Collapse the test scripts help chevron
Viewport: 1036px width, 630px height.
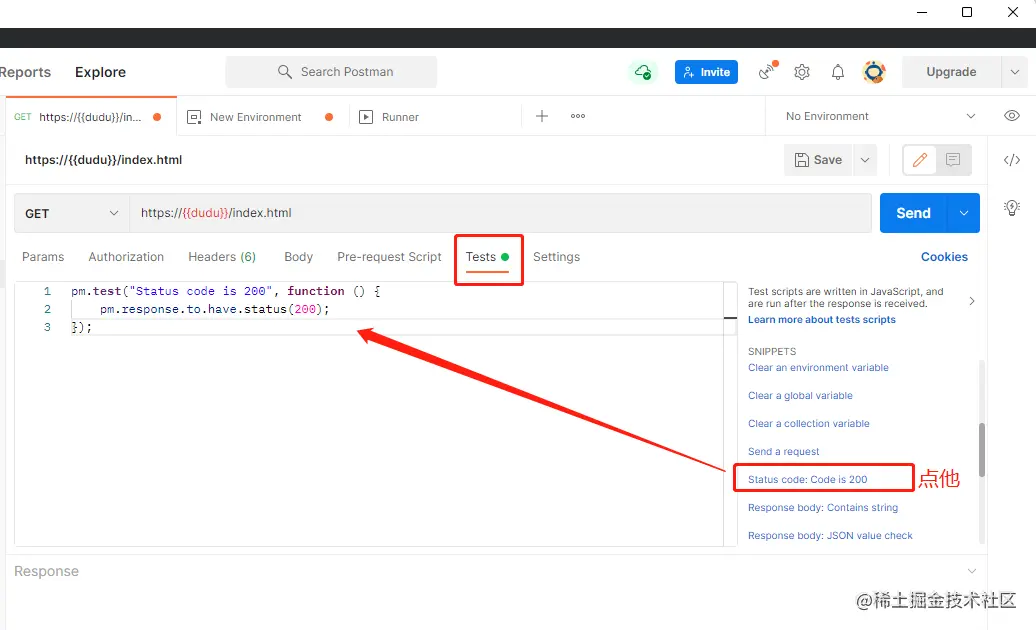click(972, 301)
